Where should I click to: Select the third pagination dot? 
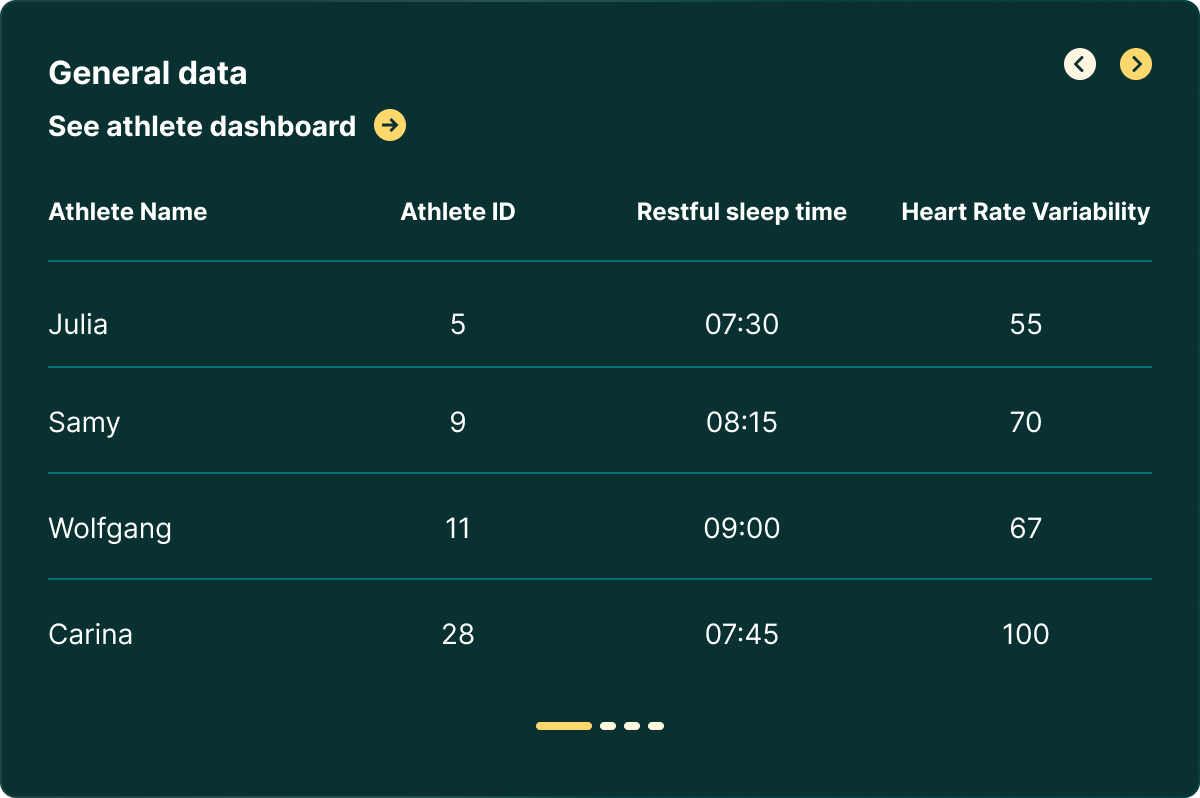(x=631, y=726)
